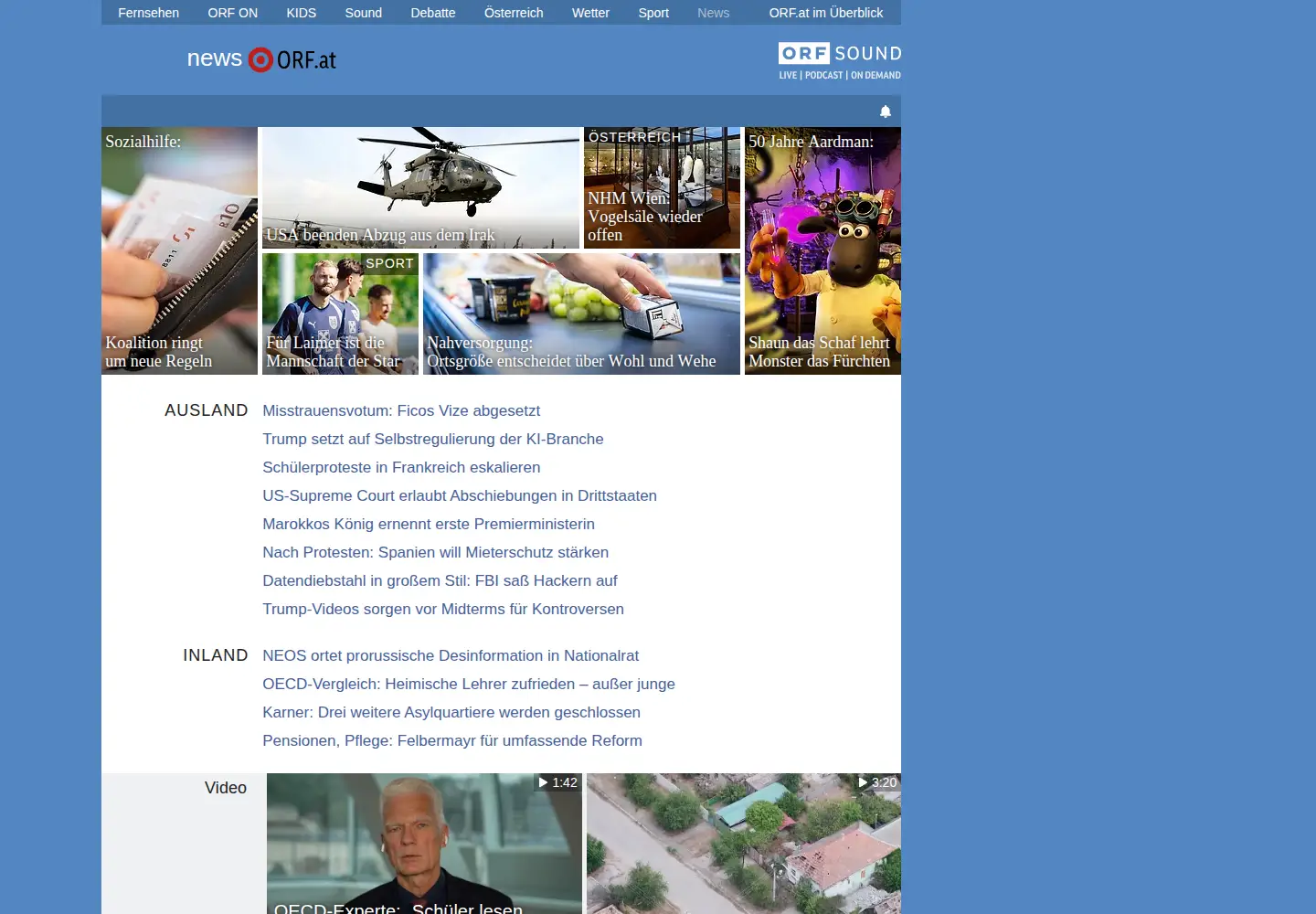
Task: Open the Laimer sport story tile
Action: point(340,314)
